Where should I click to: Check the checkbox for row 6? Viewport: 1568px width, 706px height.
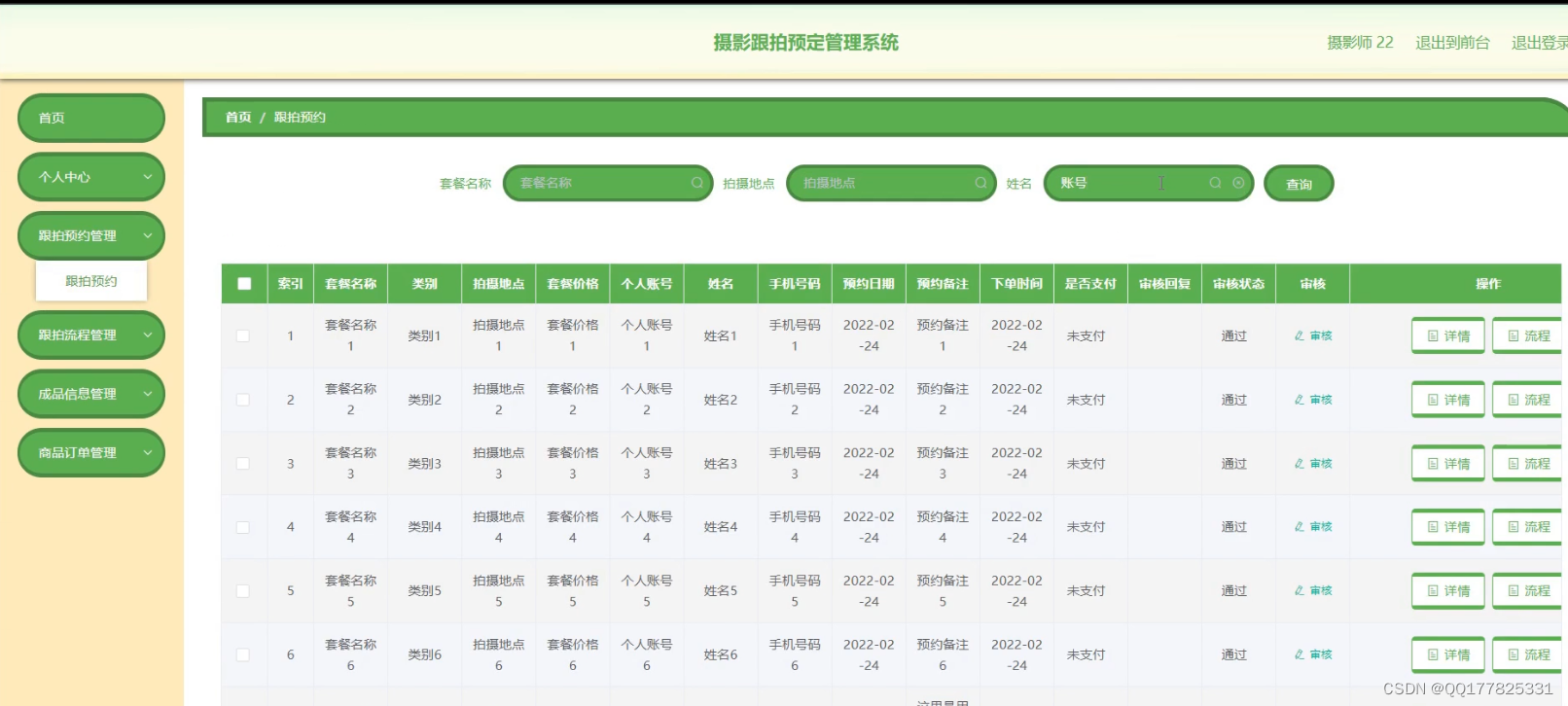(x=243, y=655)
